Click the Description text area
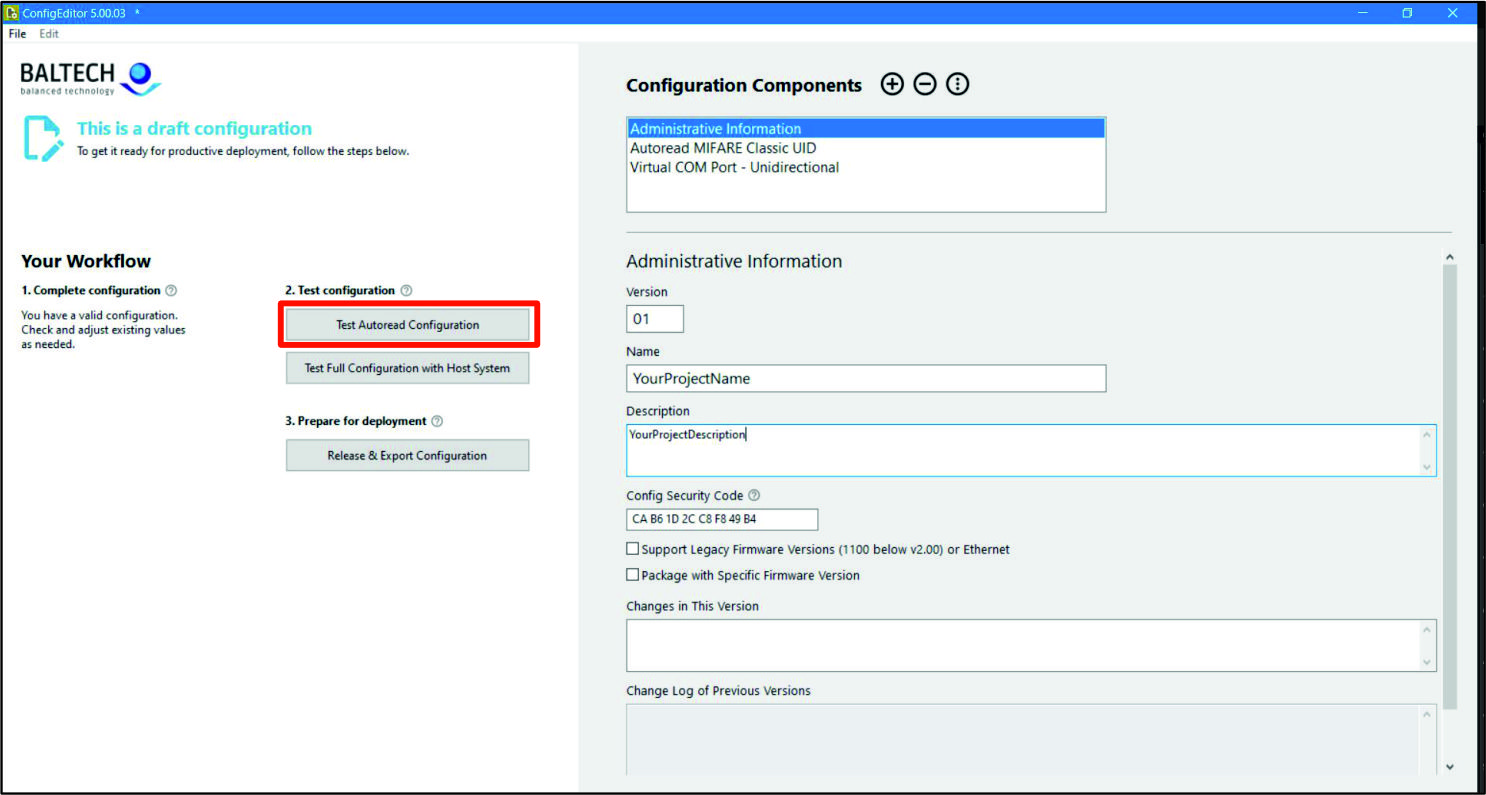The image size is (1486, 795). (x=1031, y=450)
